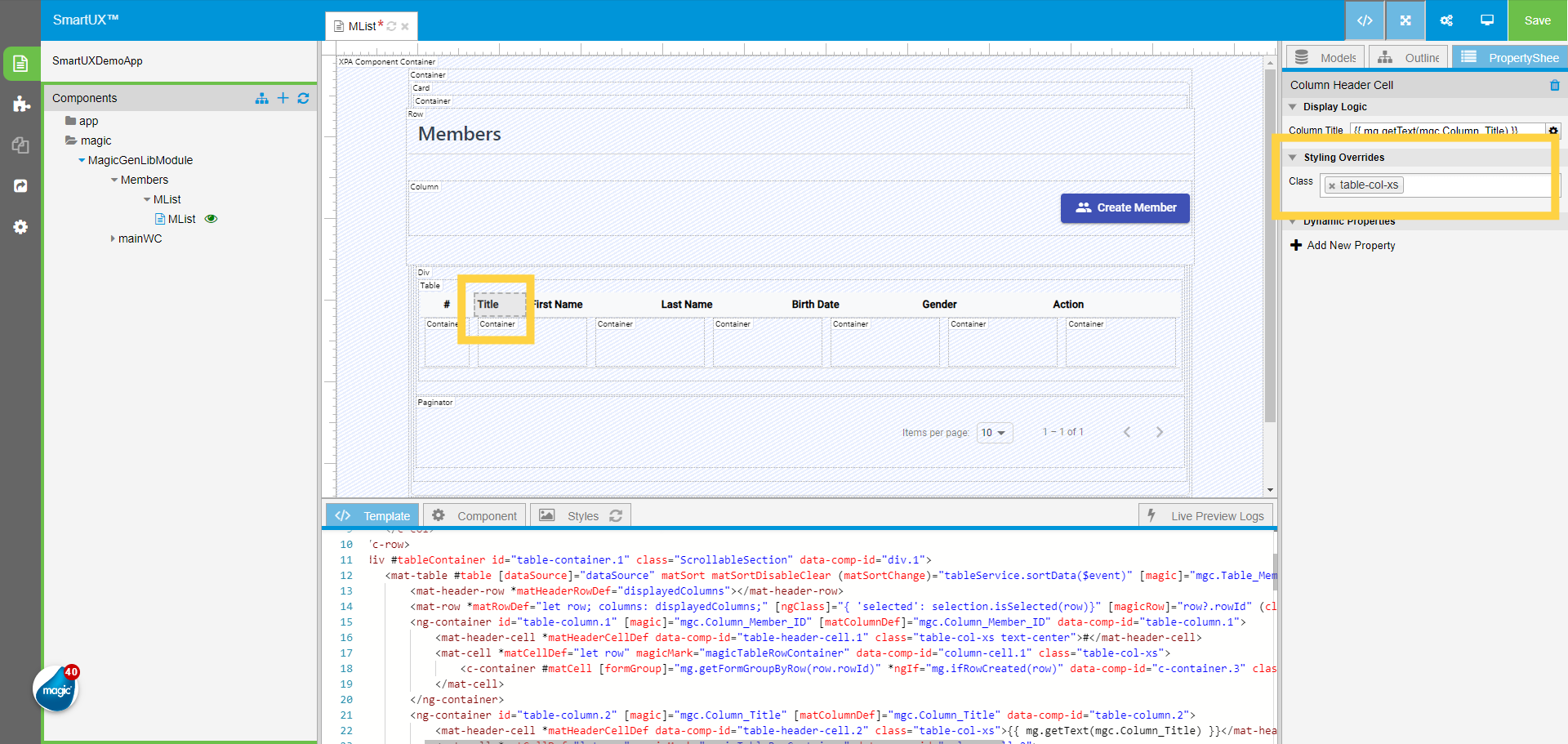
Task: Click the puzzle piece icon in left sidebar
Action: click(21, 104)
